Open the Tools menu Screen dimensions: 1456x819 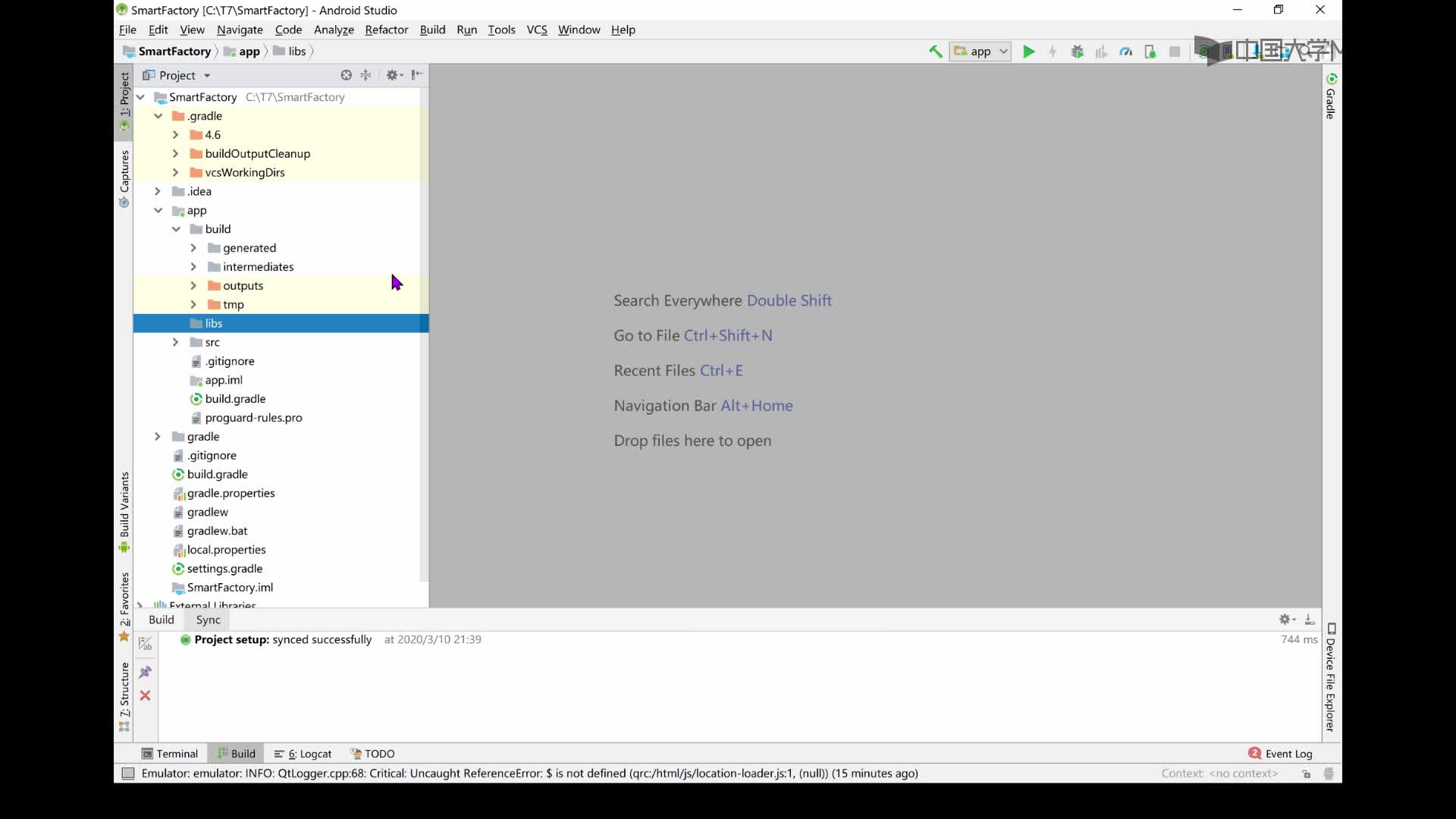(x=501, y=30)
